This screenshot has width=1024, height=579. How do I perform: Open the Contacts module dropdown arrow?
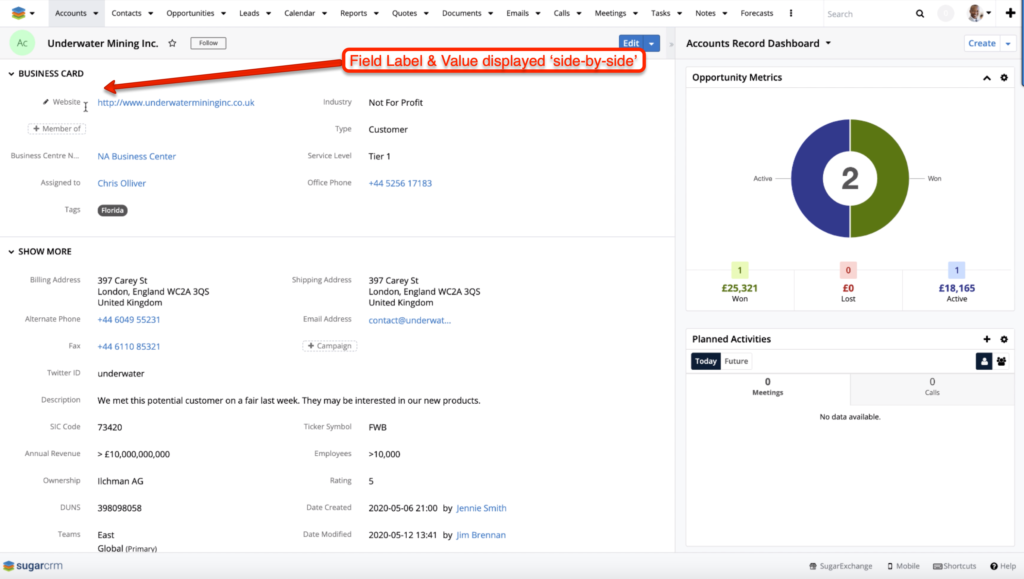pyautogui.click(x=150, y=14)
